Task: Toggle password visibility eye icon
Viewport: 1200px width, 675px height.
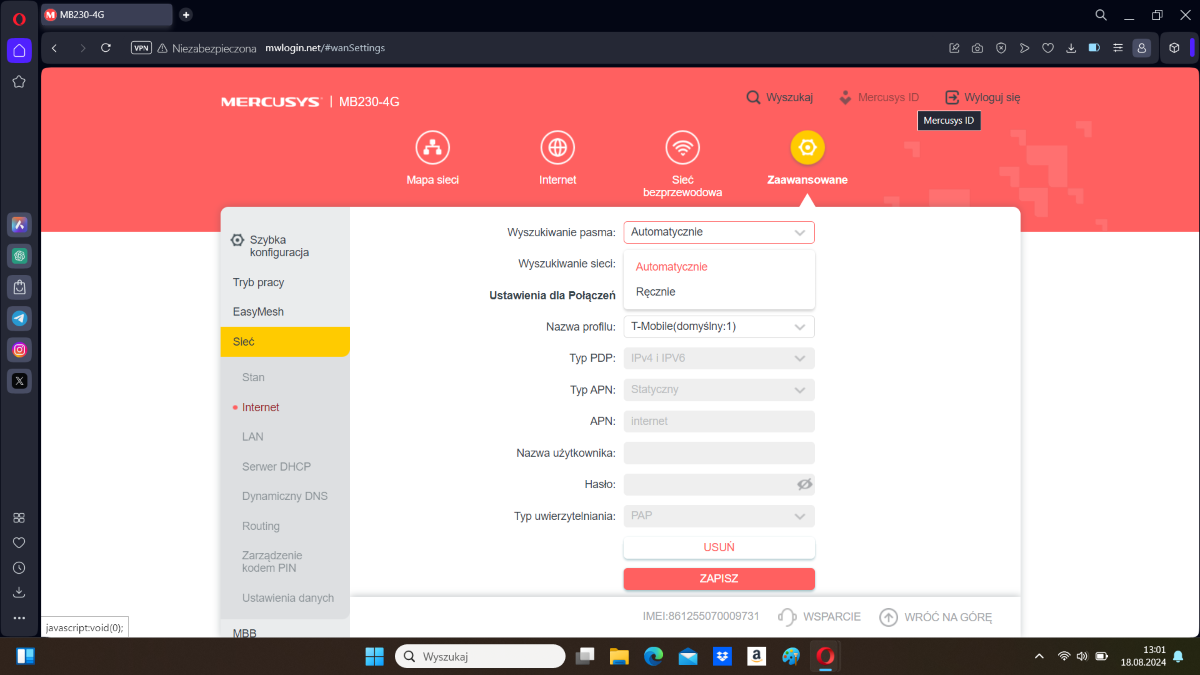Action: 804,485
